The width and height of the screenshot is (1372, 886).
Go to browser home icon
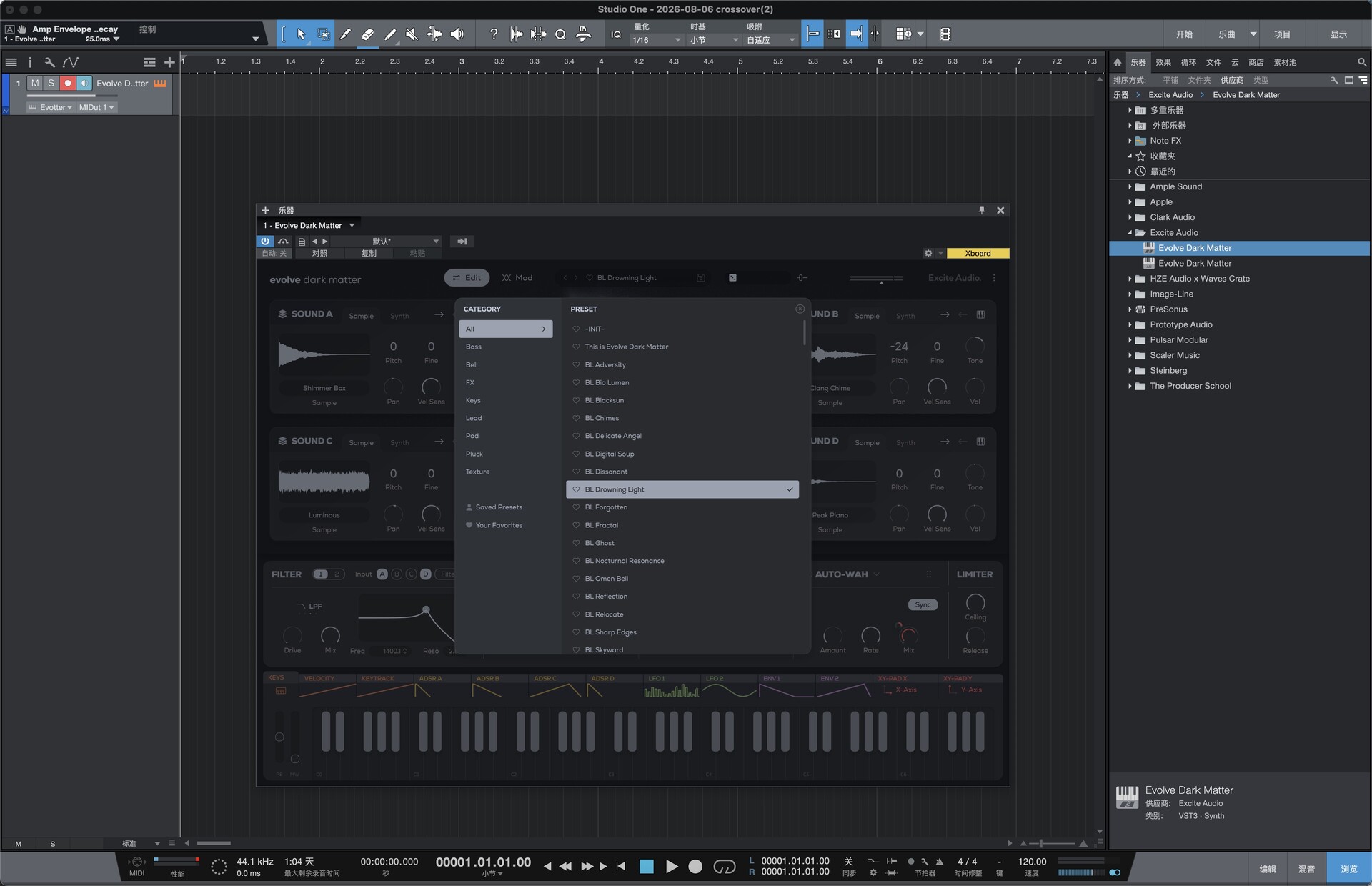pyautogui.click(x=1118, y=62)
